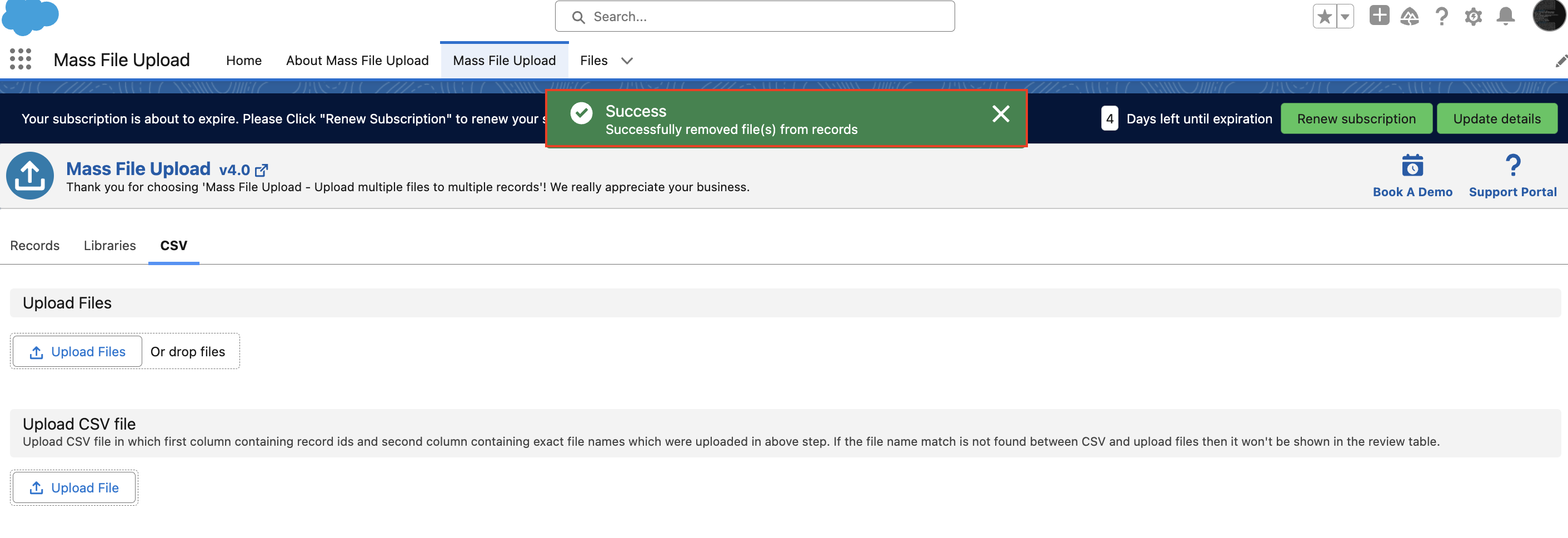This screenshot has width=1568, height=538.
Task: Click the Salesforce cloud logo
Action: point(30,17)
